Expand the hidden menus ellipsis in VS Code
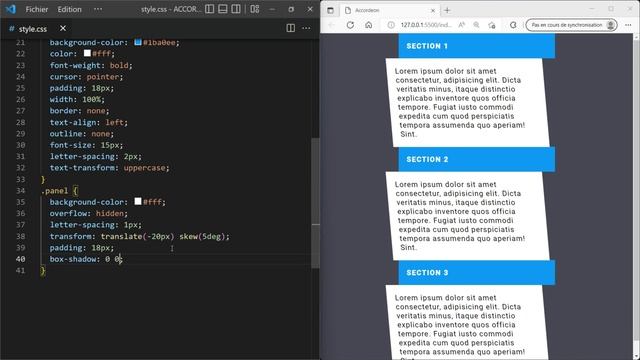Image resolution: width=640 pixels, height=360 pixels. click(x=98, y=9)
